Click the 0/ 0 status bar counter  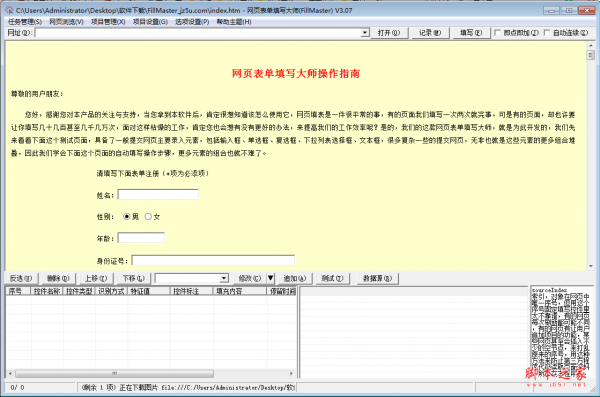point(18,388)
